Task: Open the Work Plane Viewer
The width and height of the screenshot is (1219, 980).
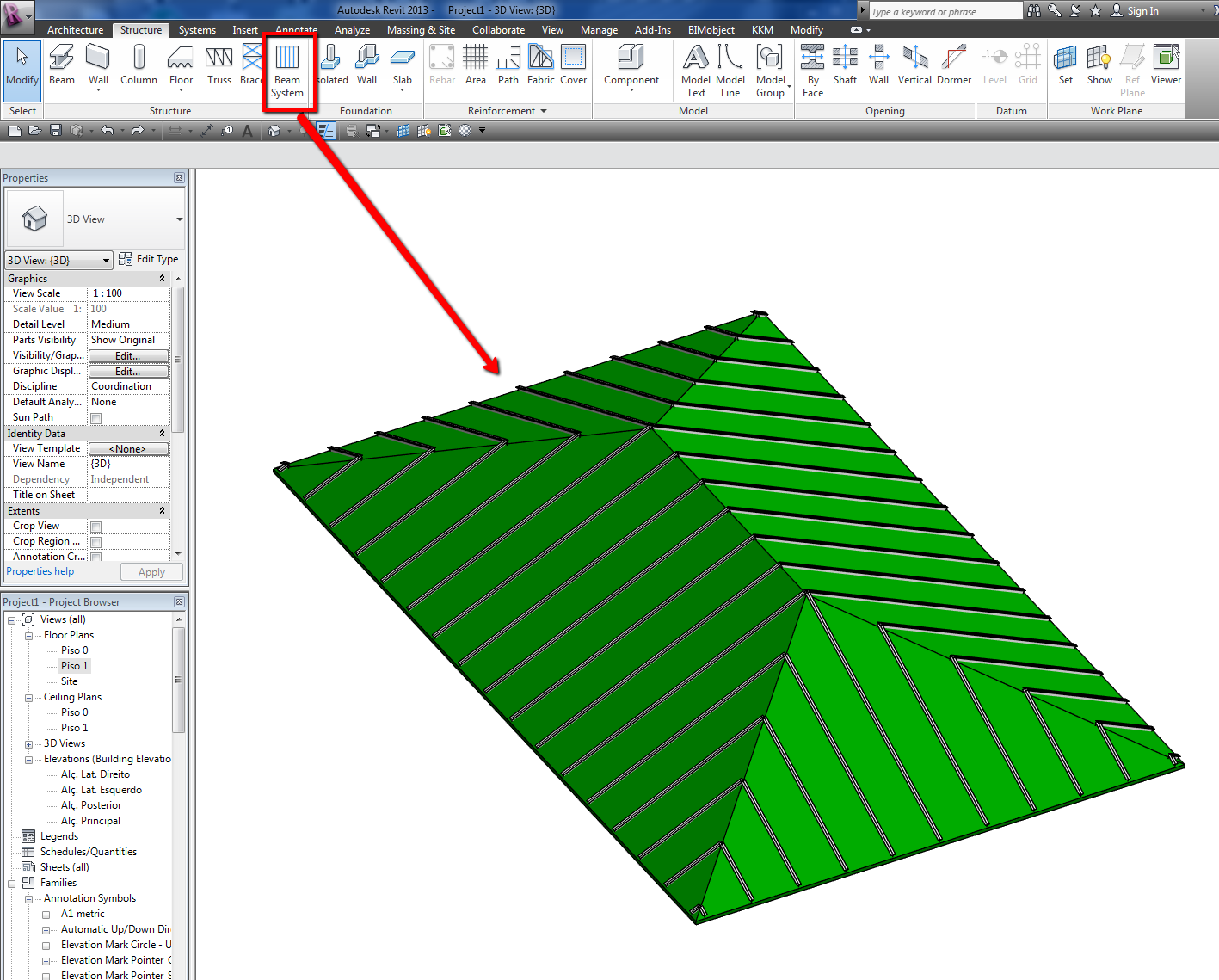Action: pyautogui.click(x=1166, y=65)
